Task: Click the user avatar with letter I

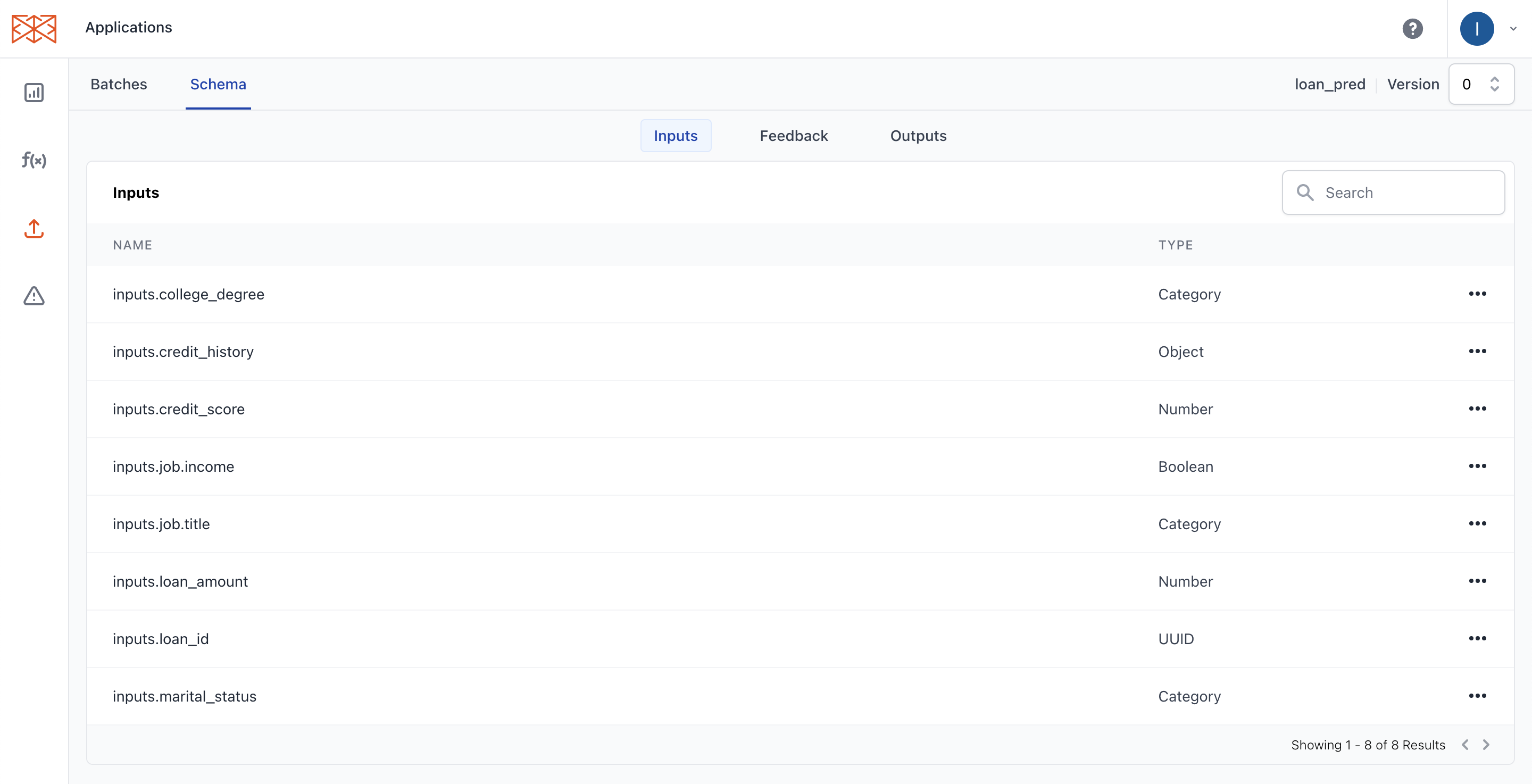Action: (1477, 29)
